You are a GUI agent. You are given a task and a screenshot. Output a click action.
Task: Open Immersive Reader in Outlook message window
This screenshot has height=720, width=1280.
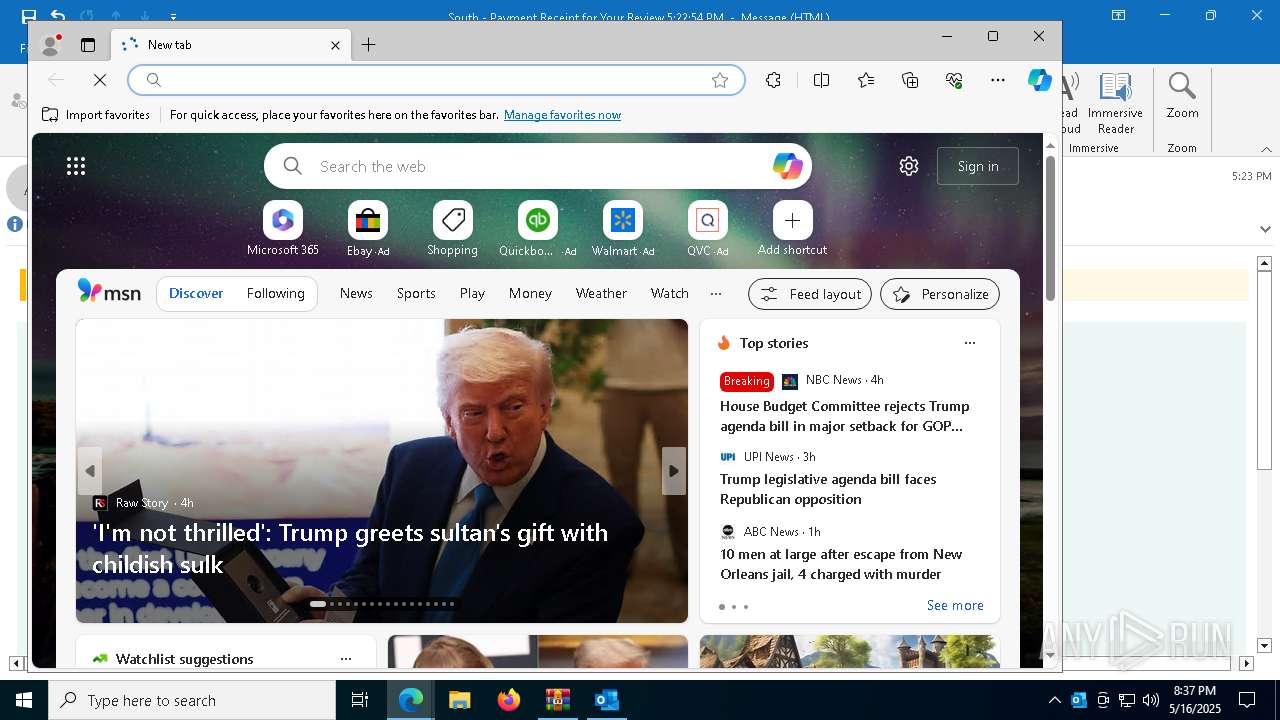pyautogui.click(x=1115, y=103)
